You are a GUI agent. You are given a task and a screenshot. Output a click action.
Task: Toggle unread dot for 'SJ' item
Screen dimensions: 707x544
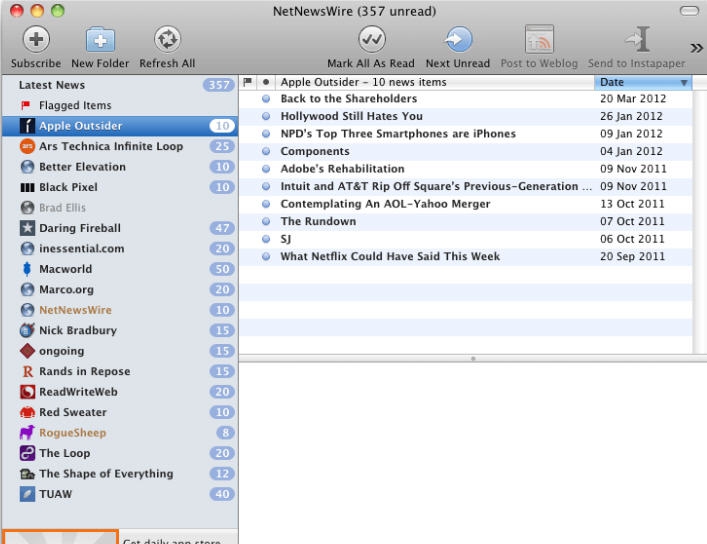[266, 239]
